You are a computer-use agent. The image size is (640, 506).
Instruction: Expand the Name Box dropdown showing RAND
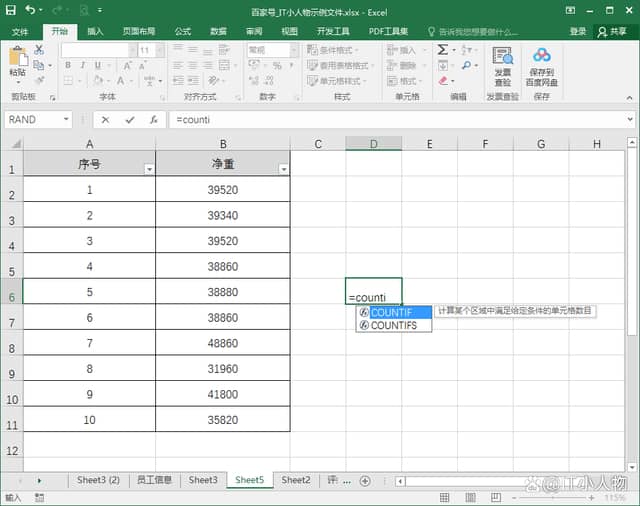pos(66,119)
